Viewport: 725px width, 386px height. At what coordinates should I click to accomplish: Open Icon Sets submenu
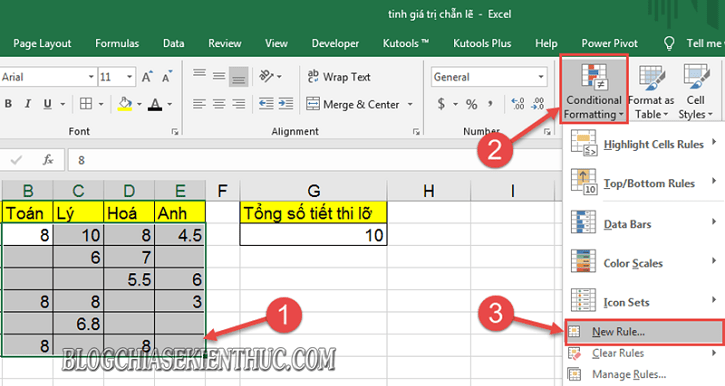coord(644,302)
